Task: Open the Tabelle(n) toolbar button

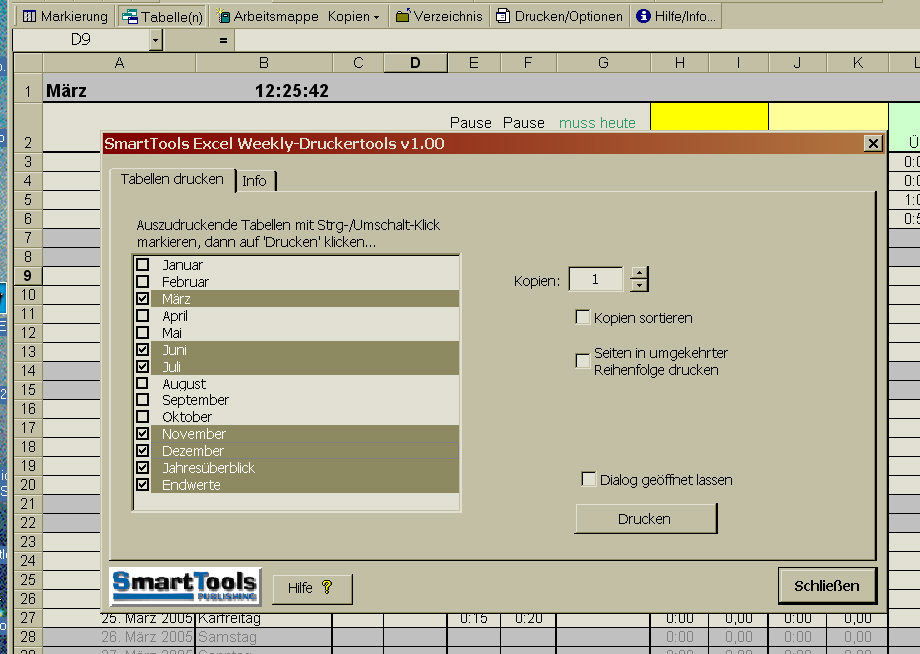Action: [x=162, y=16]
